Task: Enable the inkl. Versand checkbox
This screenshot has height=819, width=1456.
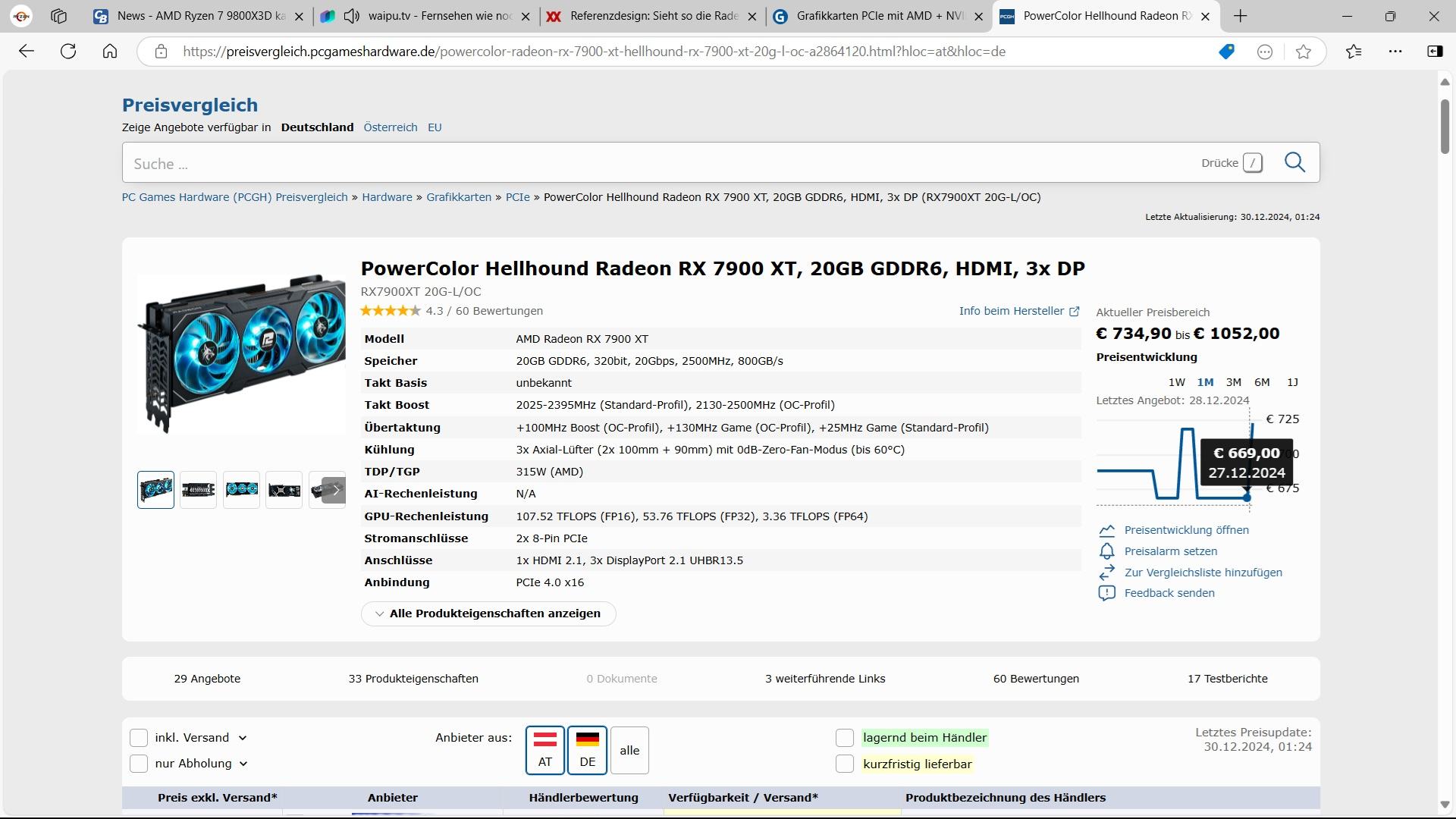Action: [139, 738]
